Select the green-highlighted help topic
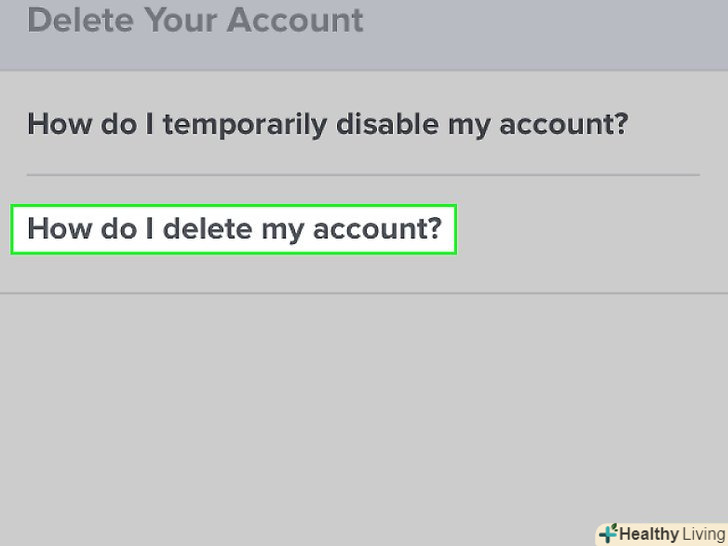The width and height of the screenshot is (728, 546). (234, 229)
